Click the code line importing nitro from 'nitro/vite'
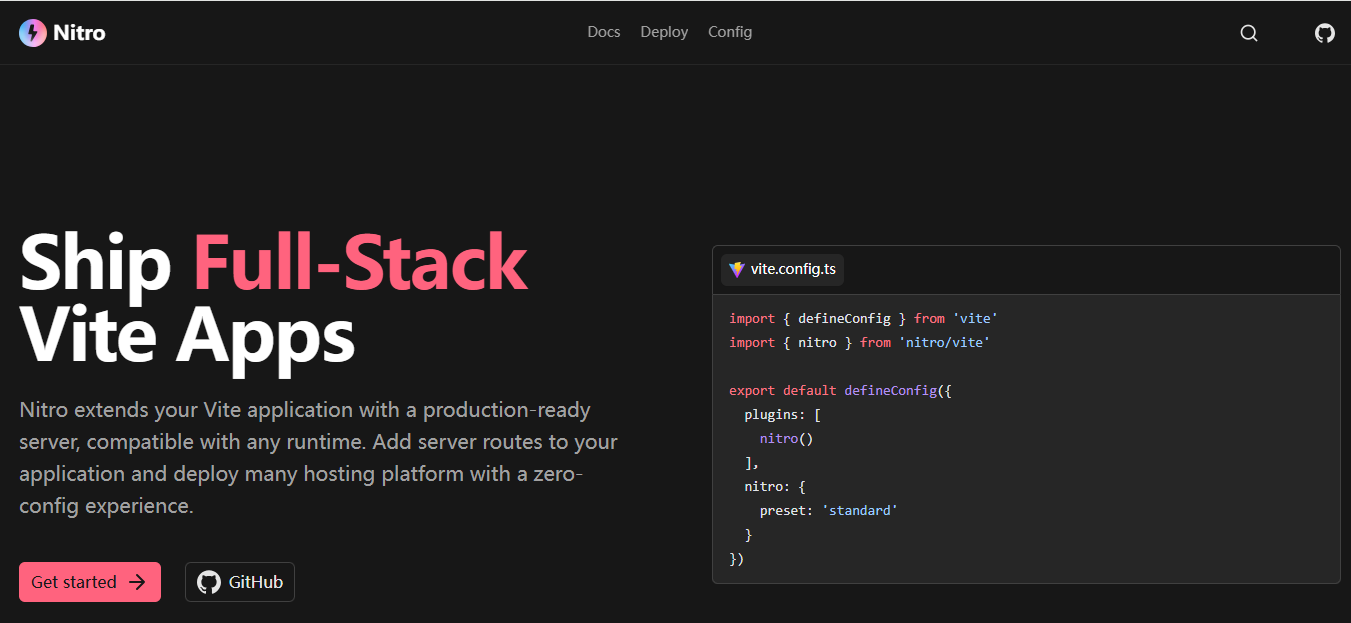This screenshot has width=1351, height=623. tap(860, 342)
